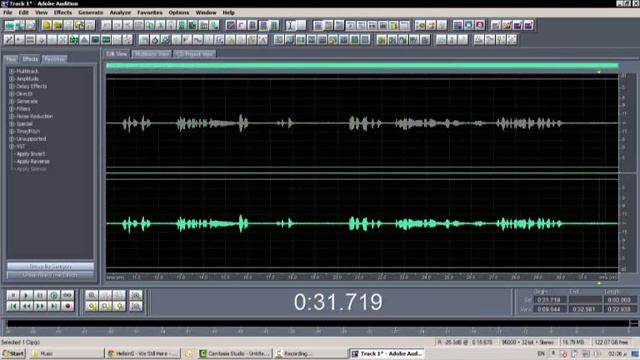This screenshot has width=640, height=360.
Task: Click the yellow Zoom to Selection icon
Action: (x=92, y=306)
